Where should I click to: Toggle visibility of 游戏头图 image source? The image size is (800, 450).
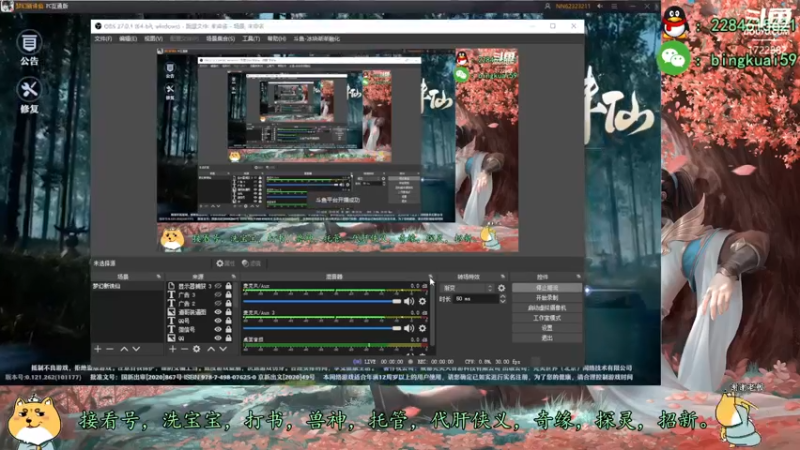(218, 312)
